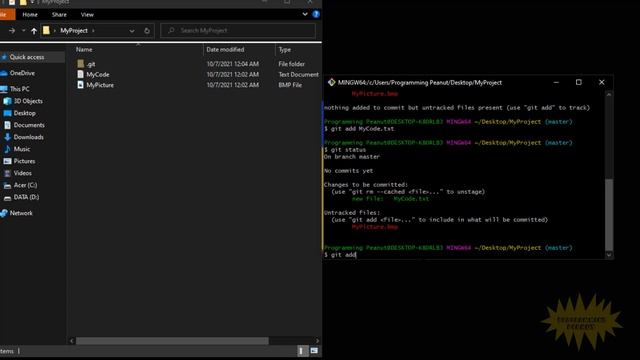Select This PC in navigation pane
640x360 pixels.
point(20,89)
